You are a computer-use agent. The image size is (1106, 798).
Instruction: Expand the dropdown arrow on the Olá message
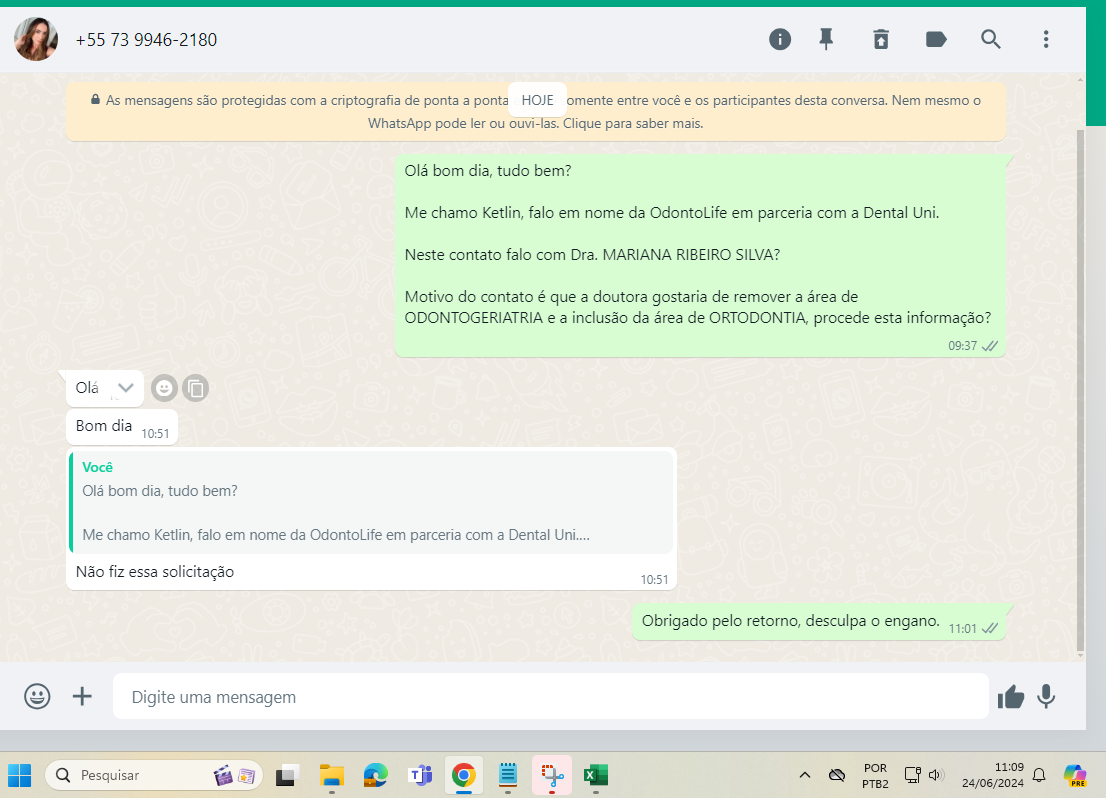coord(126,387)
